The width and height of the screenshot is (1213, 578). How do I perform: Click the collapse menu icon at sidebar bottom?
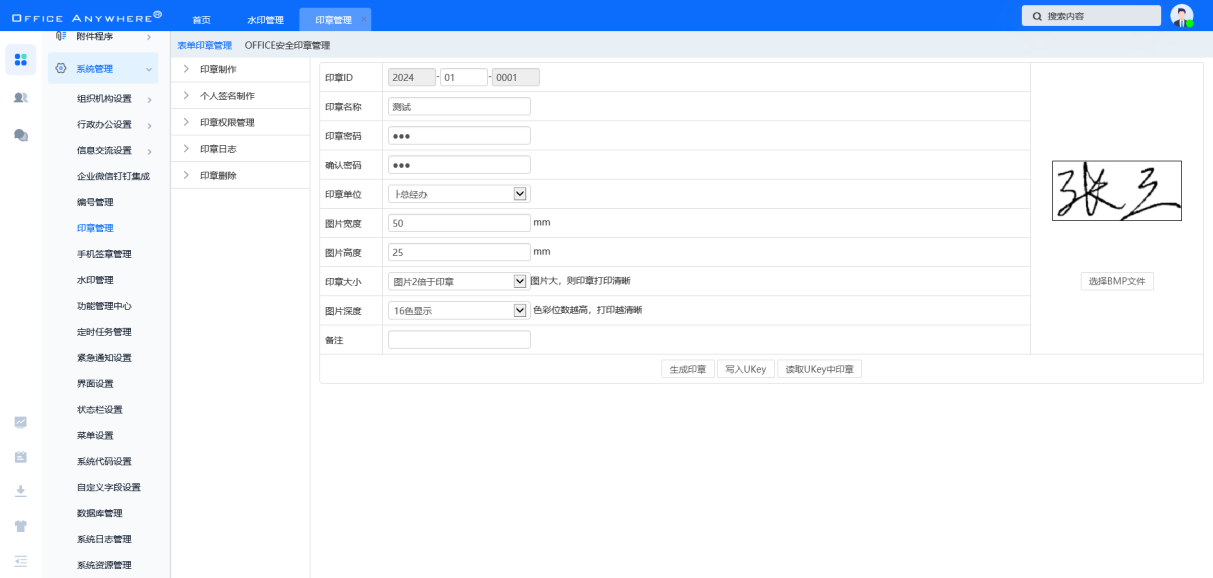(x=20, y=561)
